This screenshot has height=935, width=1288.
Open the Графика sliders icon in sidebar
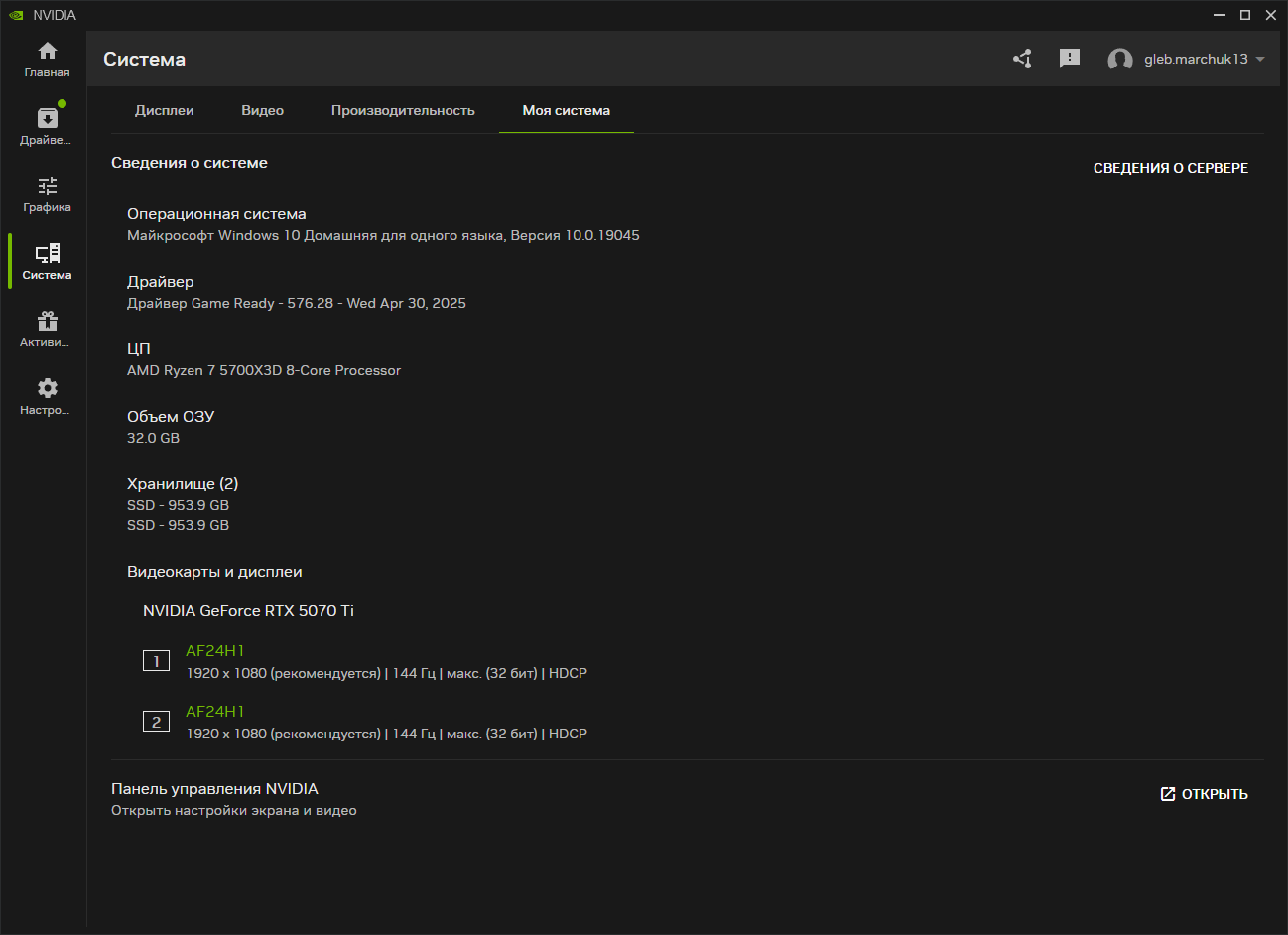point(47,186)
